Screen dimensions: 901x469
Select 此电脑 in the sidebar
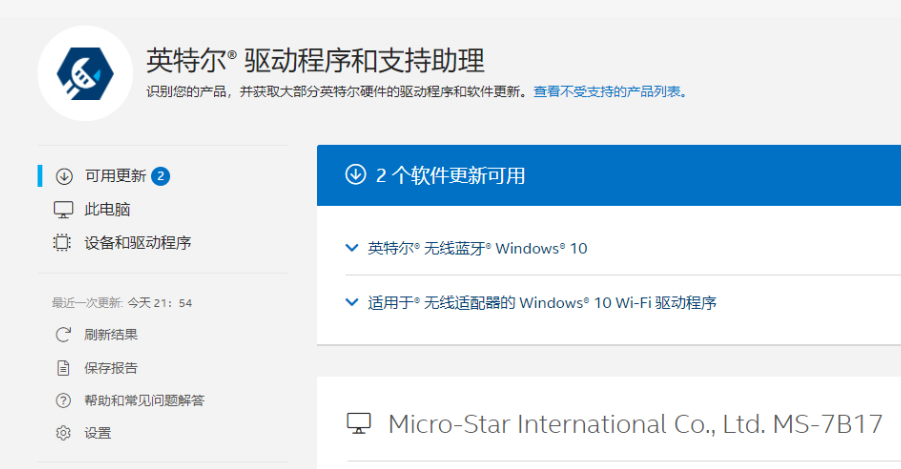[x=107, y=209]
